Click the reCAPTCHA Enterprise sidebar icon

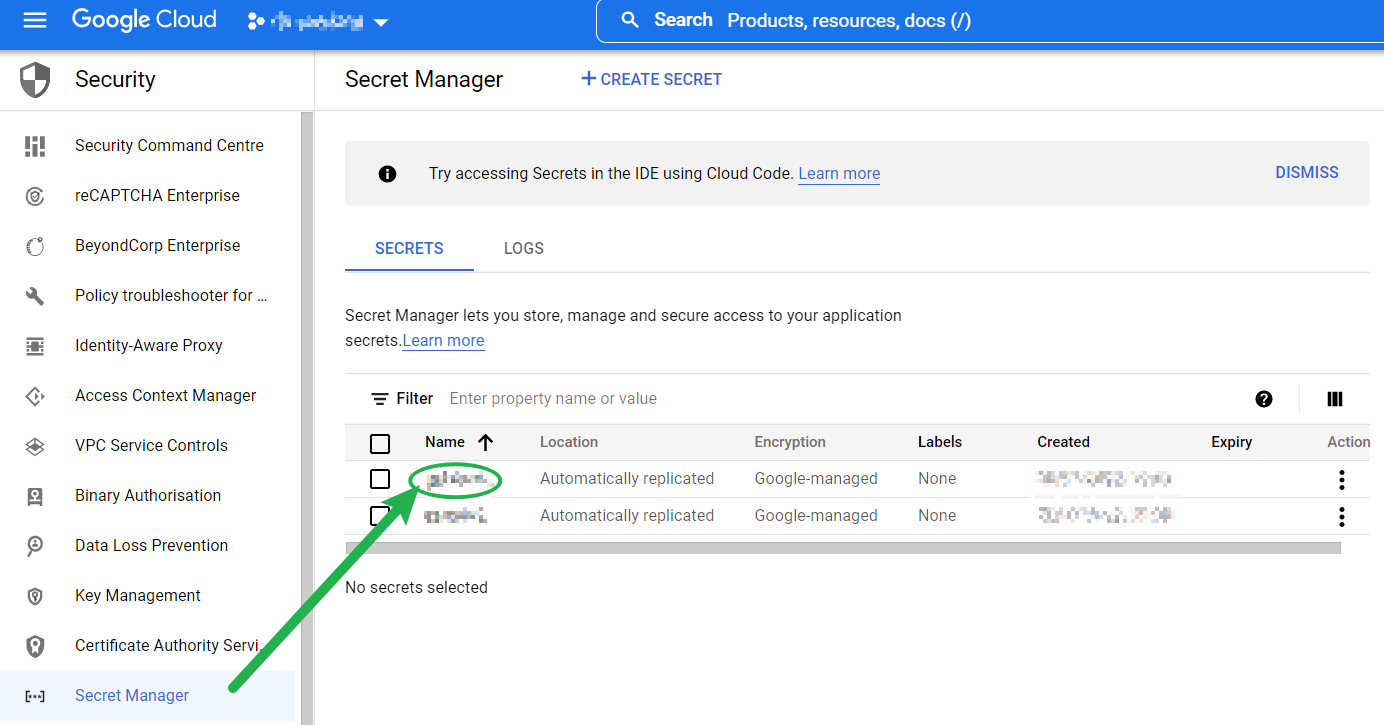(x=35, y=196)
